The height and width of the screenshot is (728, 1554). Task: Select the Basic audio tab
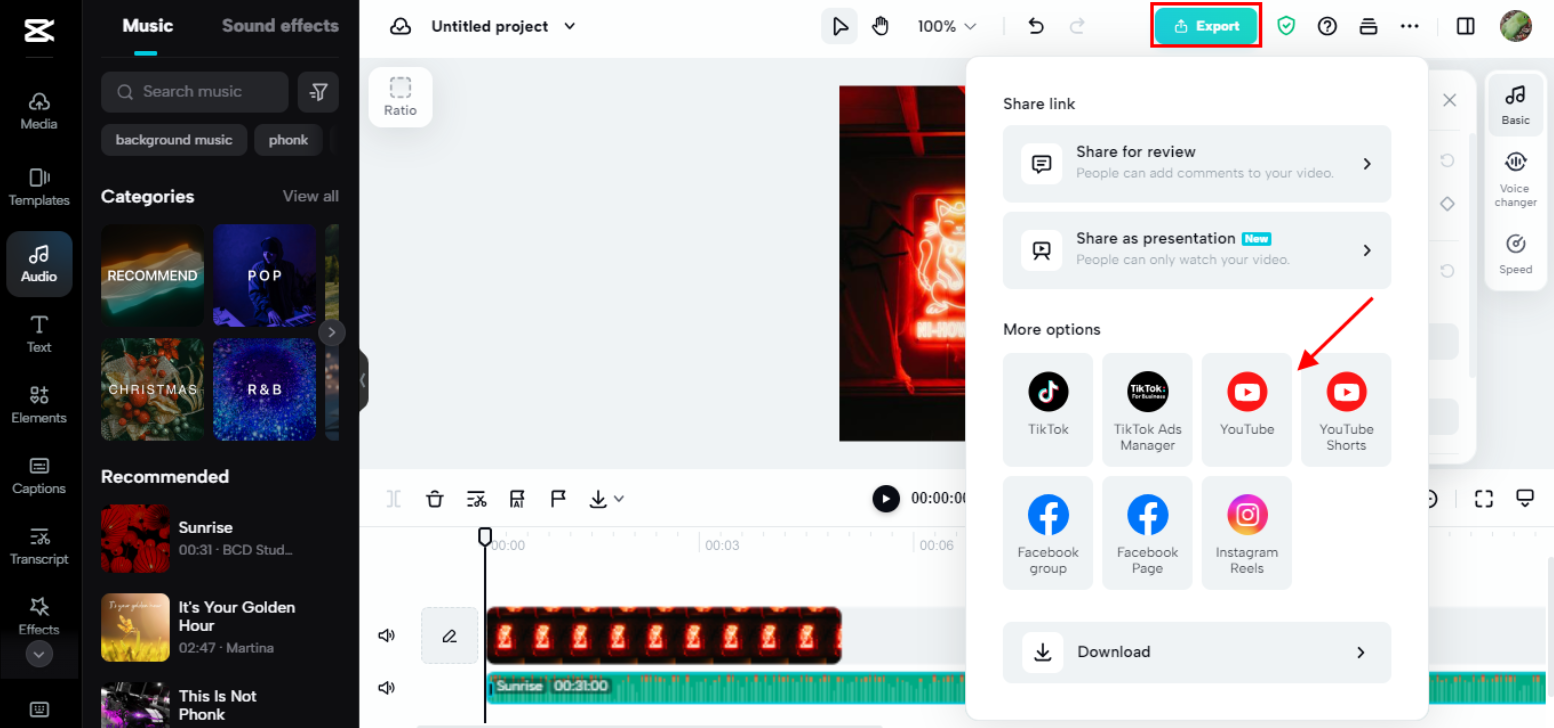coord(1515,105)
